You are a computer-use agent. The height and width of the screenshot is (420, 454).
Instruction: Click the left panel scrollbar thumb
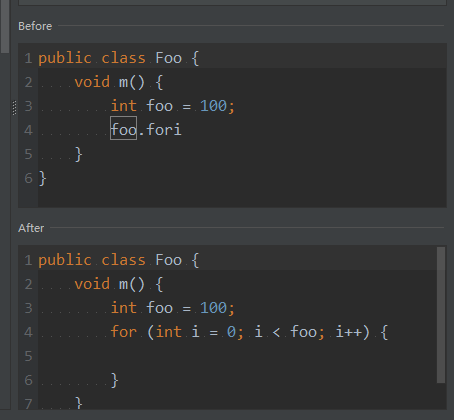click(5, 26)
